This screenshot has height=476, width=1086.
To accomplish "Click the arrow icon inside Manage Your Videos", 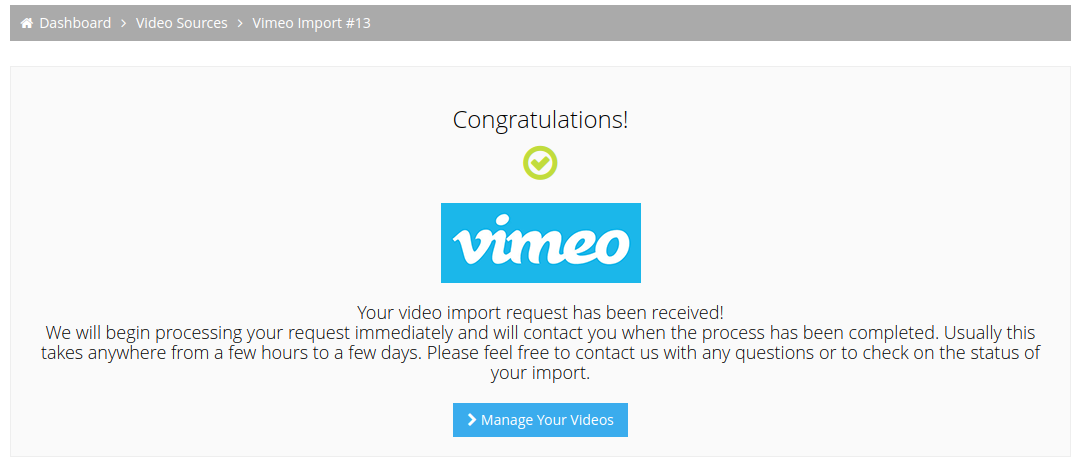I will 472,420.
